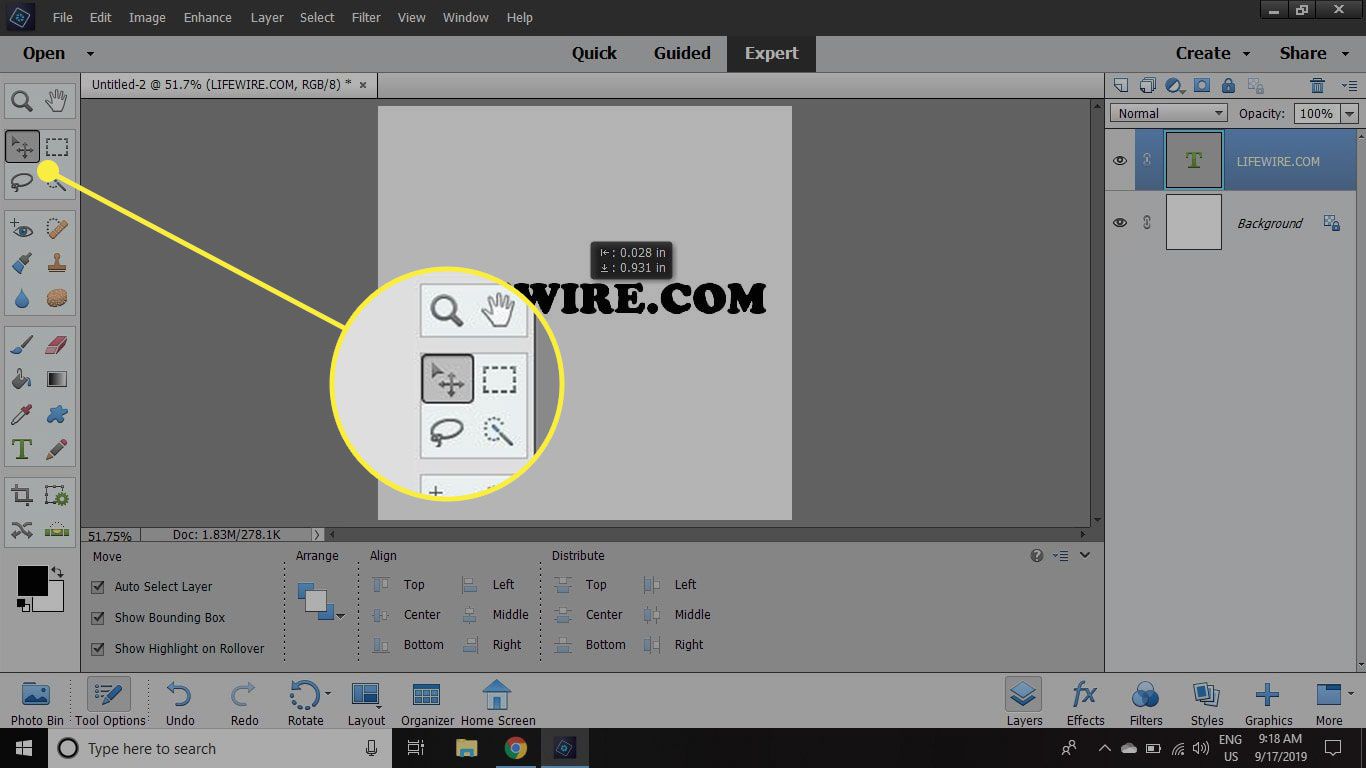Swap foreground and background colors
The width and height of the screenshot is (1366, 768).
[57, 573]
